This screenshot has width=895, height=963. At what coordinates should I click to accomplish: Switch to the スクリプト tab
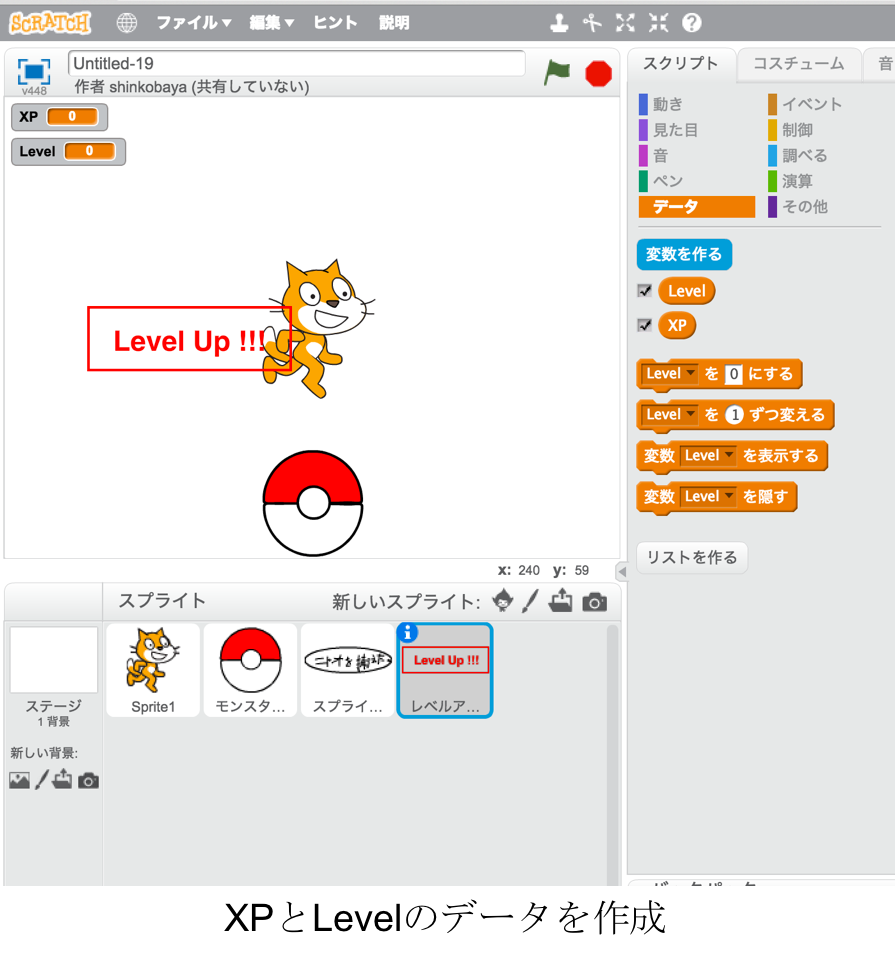coord(681,64)
